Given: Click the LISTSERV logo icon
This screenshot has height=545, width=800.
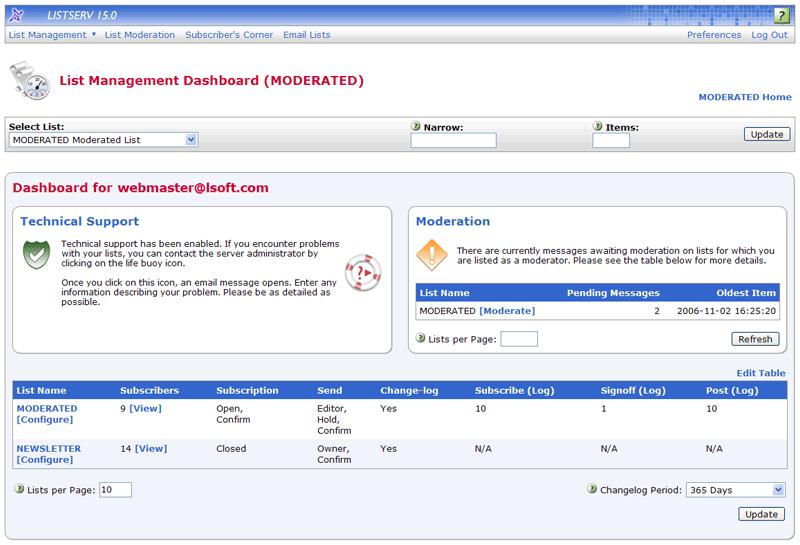Looking at the screenshot, I should 17,15.
